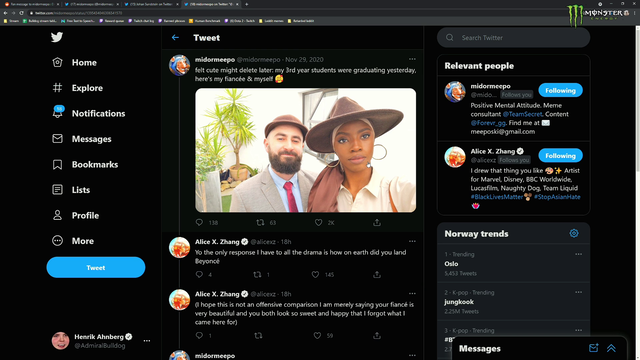Open Norway trends settings gear
Viewport: 640px width, 360px height.
coord(574,233)
